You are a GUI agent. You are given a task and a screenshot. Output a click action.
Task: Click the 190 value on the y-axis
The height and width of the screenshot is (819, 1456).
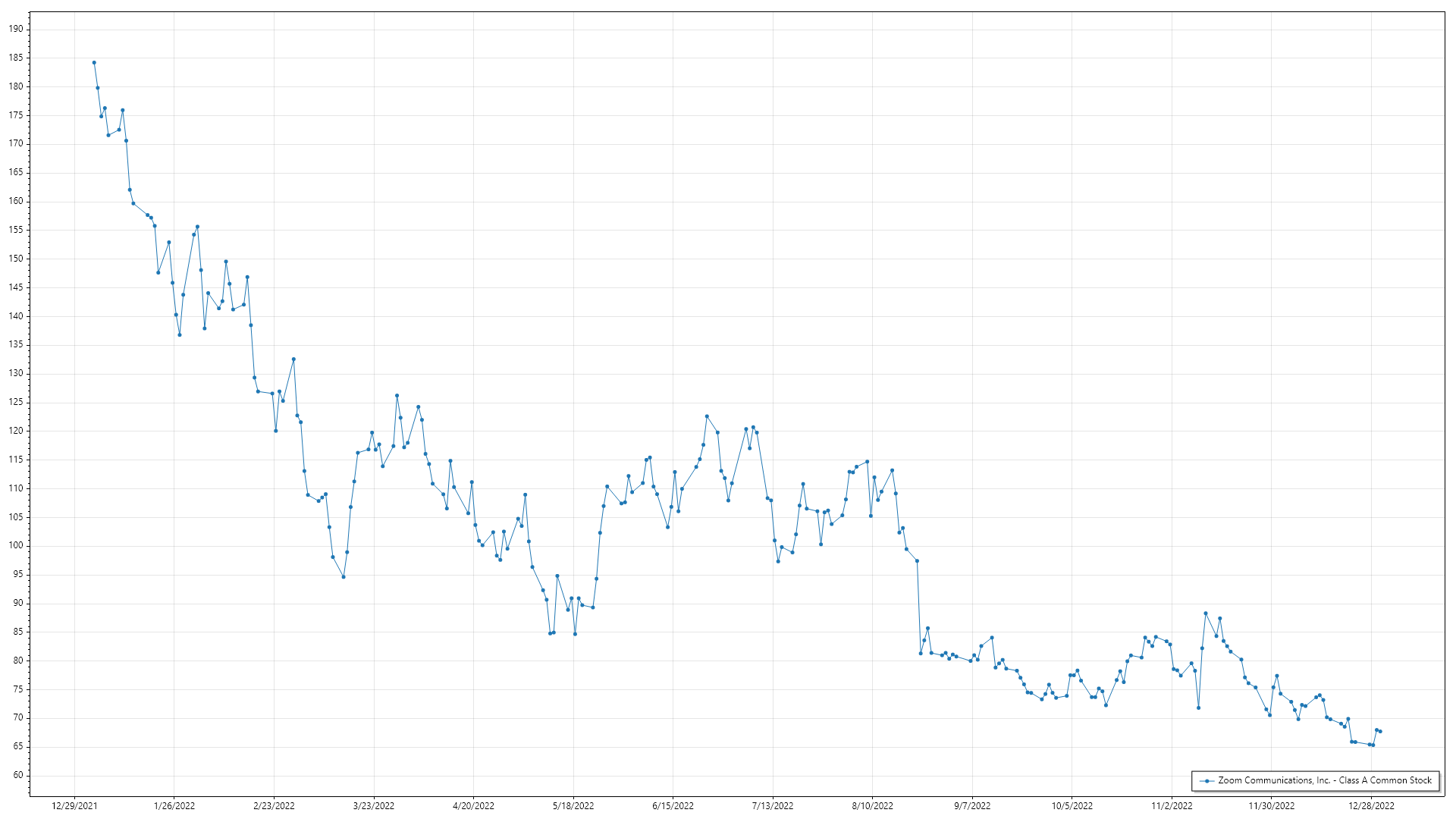(x=16, y=29)
